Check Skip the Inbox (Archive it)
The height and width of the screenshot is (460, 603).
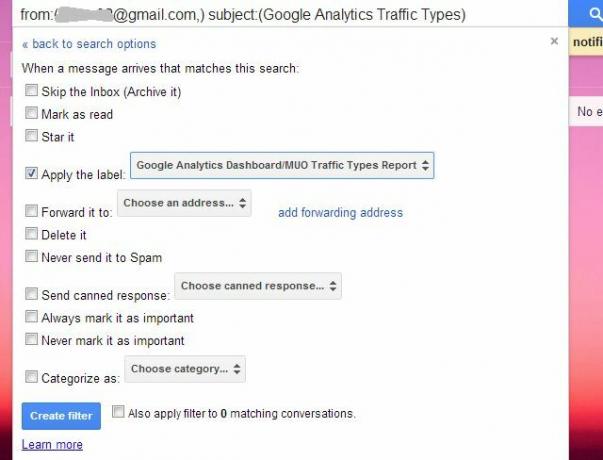[32, 90]
